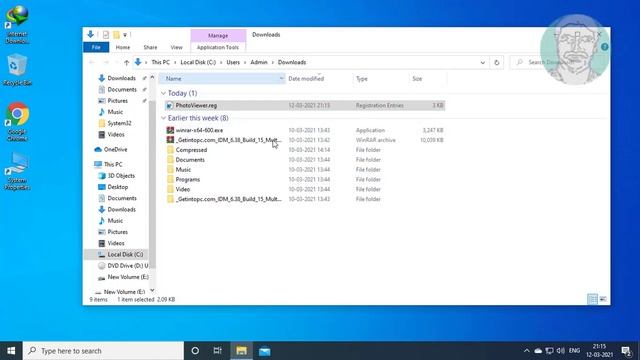
Task: Select the winrar-x64-600.exe file
Action: (304, 130)
